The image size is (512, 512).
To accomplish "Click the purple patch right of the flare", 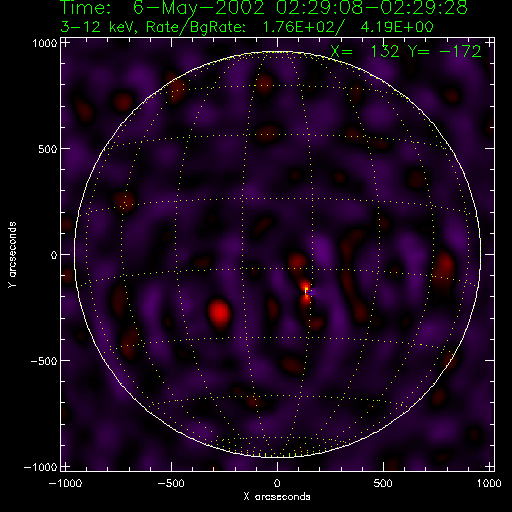I will pyautogui.click(x=322, y=249).
